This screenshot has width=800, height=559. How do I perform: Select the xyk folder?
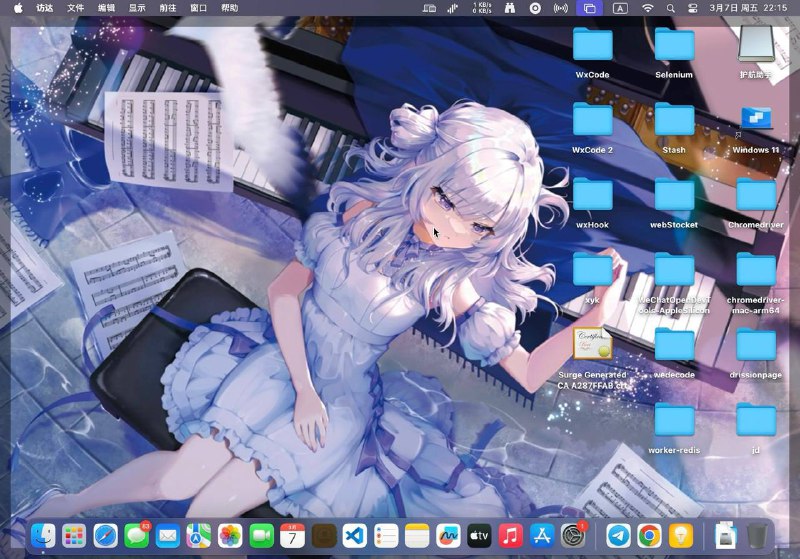(592, 269)
